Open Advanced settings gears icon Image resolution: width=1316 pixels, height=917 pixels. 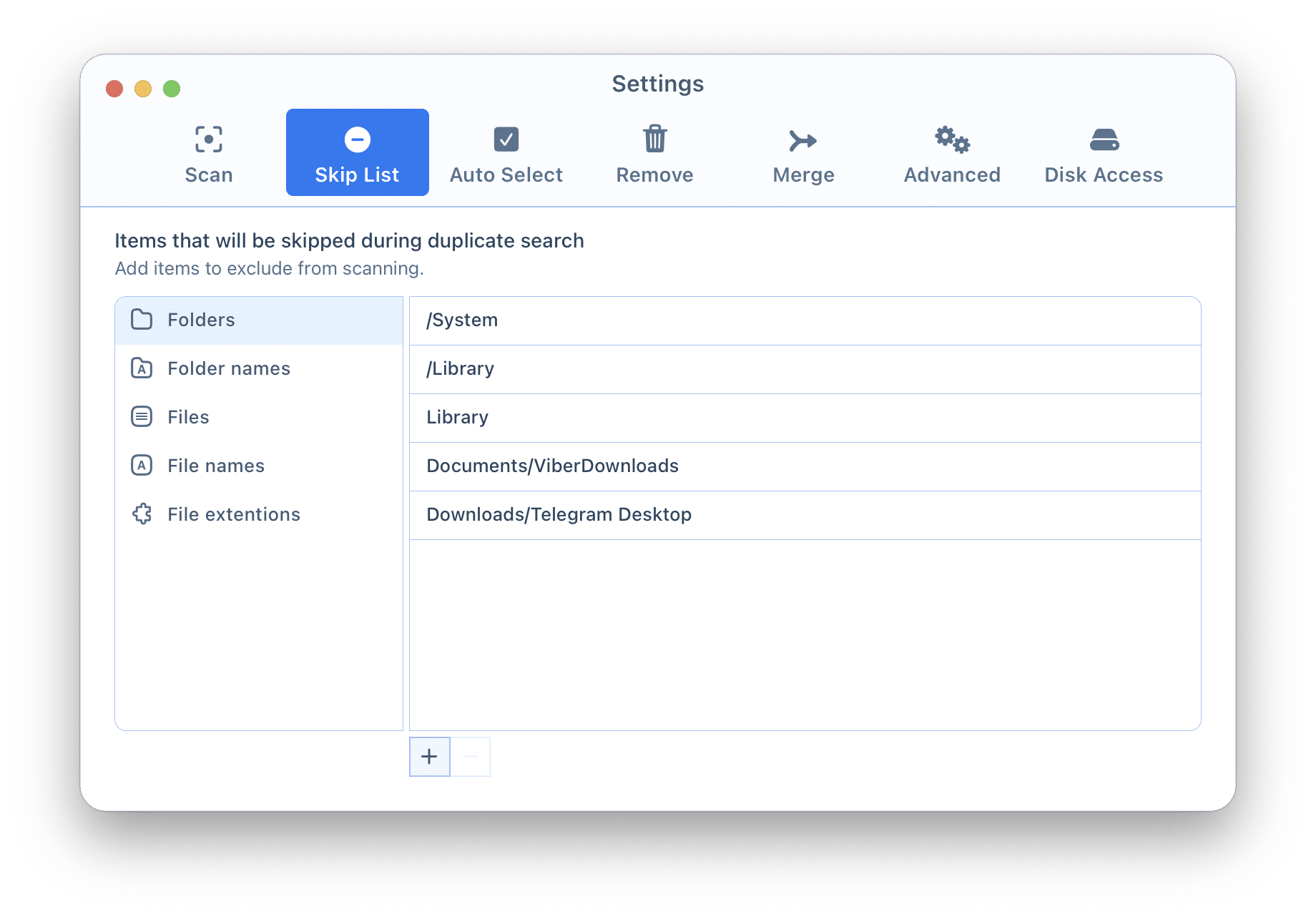(952, 139)
